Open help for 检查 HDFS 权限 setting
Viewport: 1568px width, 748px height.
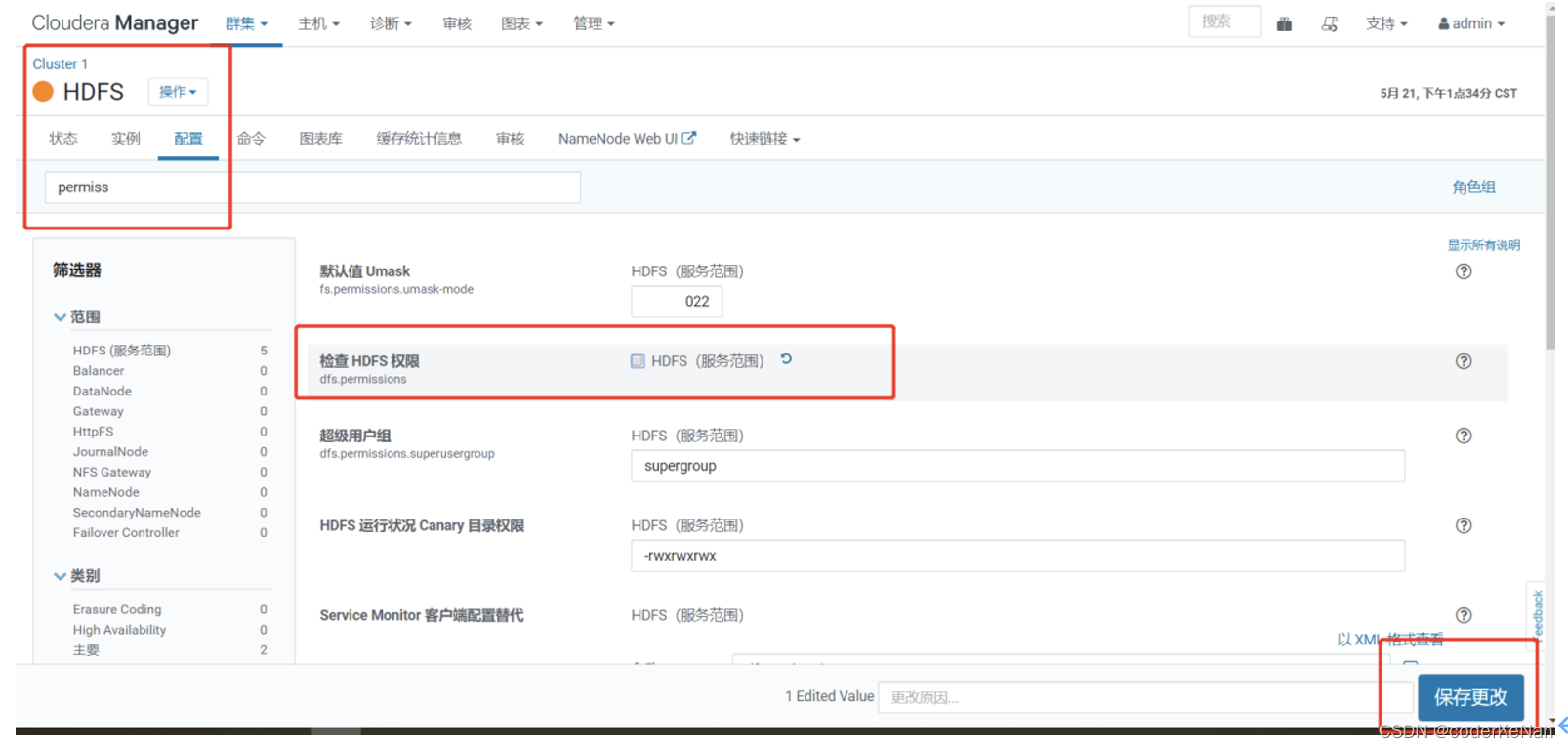coord(1464,361)
